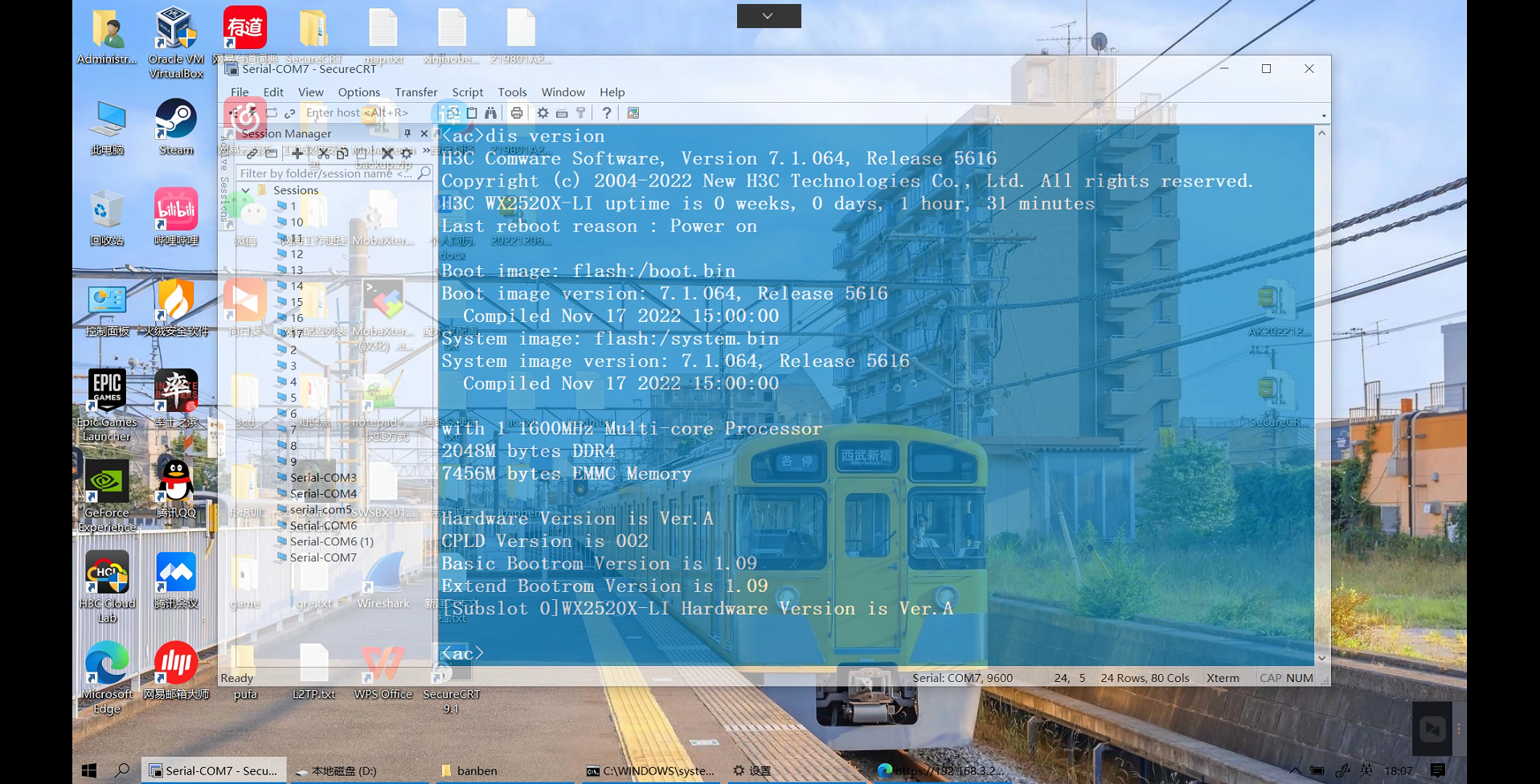Click the 24 Rows, 80 Cols status text

1145,678
